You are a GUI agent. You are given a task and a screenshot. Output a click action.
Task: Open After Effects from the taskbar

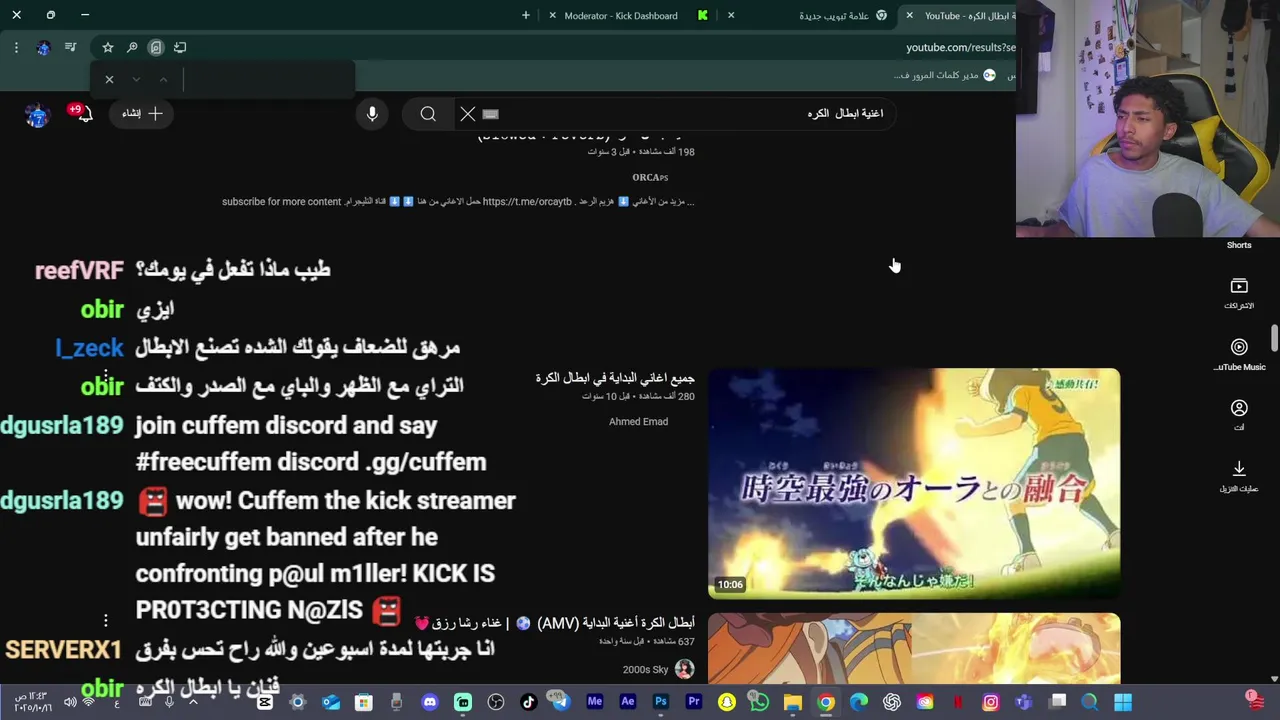627,702
